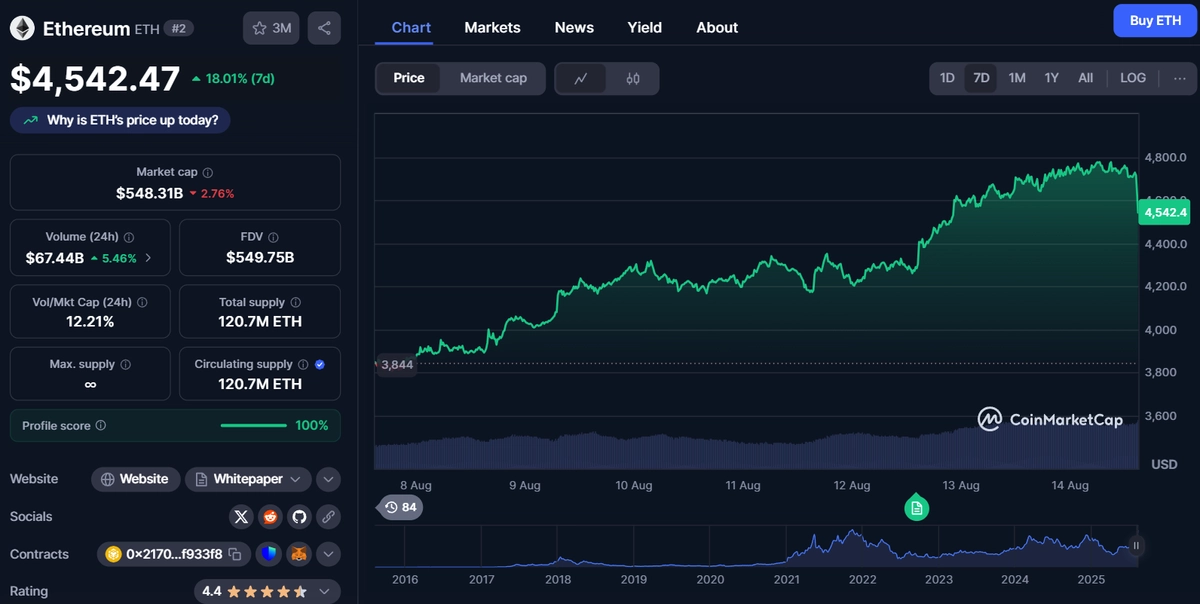Click Why is ETH's price up today
1200x604 pixels.
[120, 120]
